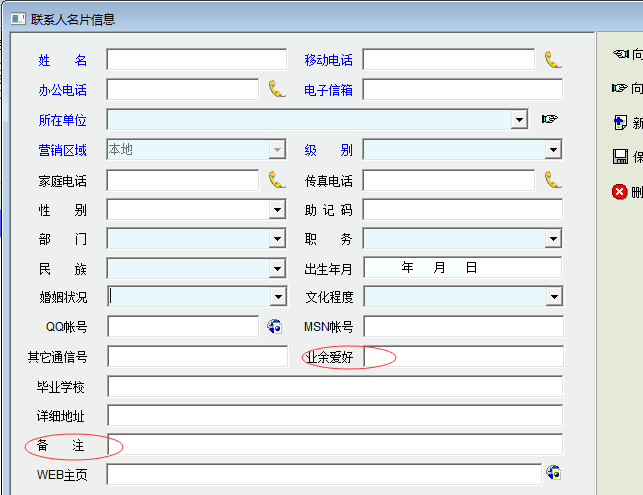Click the globe icon next to QQ帐号
Viewport: 643px width, 495px height.
[275, 326]
